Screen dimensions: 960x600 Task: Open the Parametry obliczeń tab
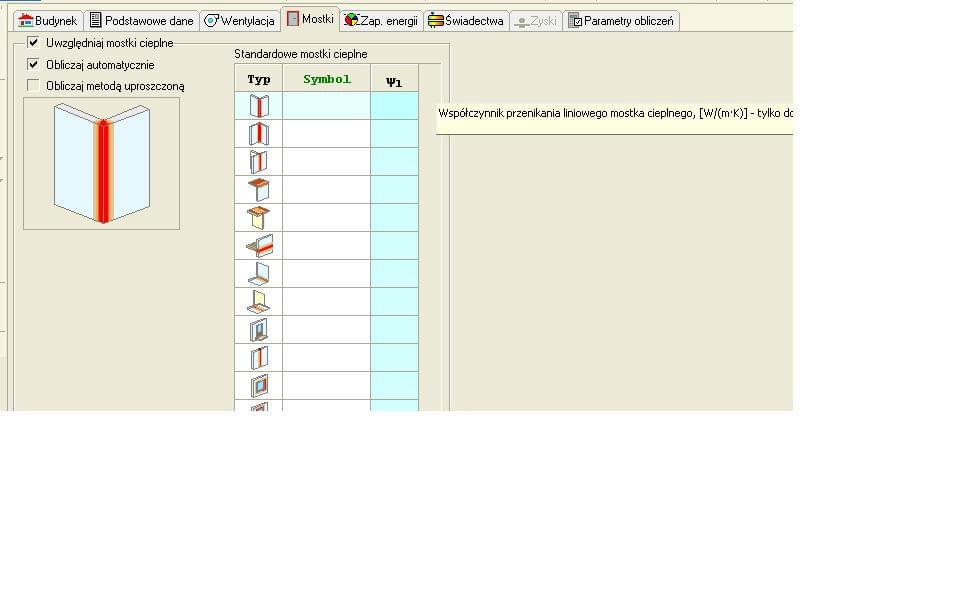pyautogui.click(x=621, y=21)
